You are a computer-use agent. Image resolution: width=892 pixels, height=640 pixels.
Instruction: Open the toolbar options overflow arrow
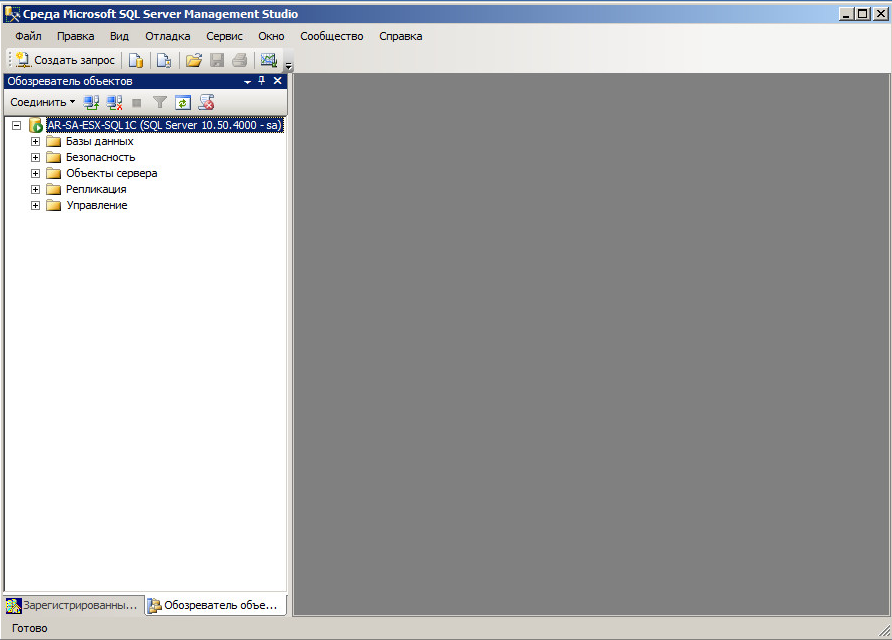click(x=288, y=66)
